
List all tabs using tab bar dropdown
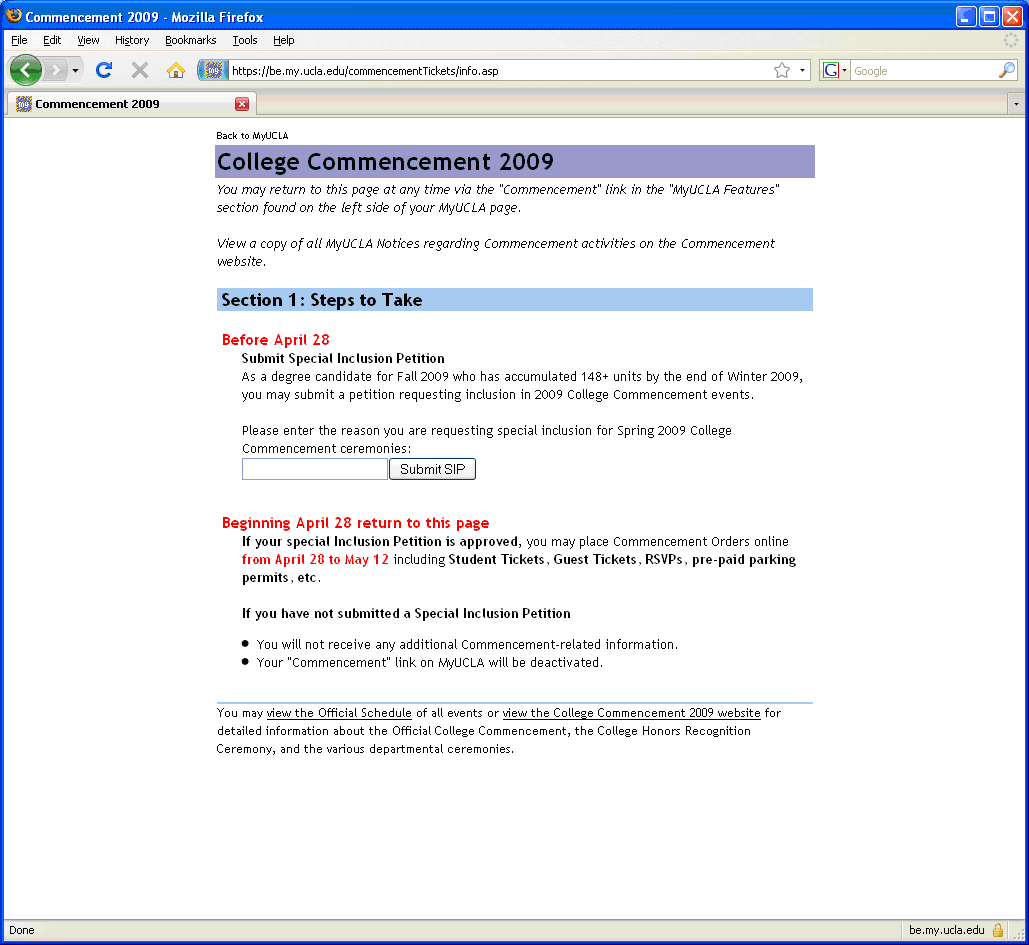[x=1016, y=104]
